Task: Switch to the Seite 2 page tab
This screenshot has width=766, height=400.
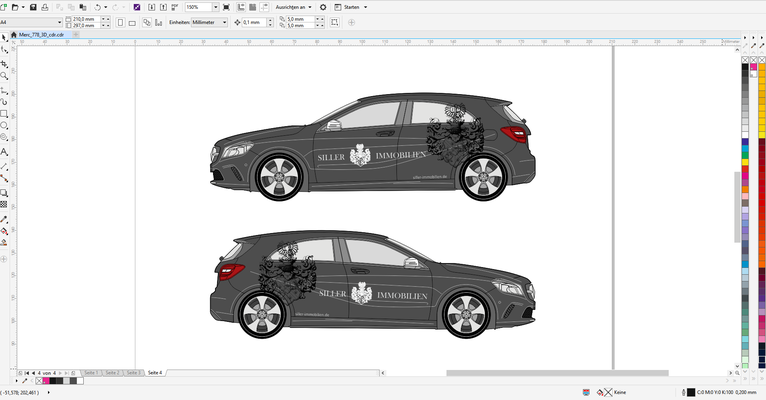Action: pos(112,373)
